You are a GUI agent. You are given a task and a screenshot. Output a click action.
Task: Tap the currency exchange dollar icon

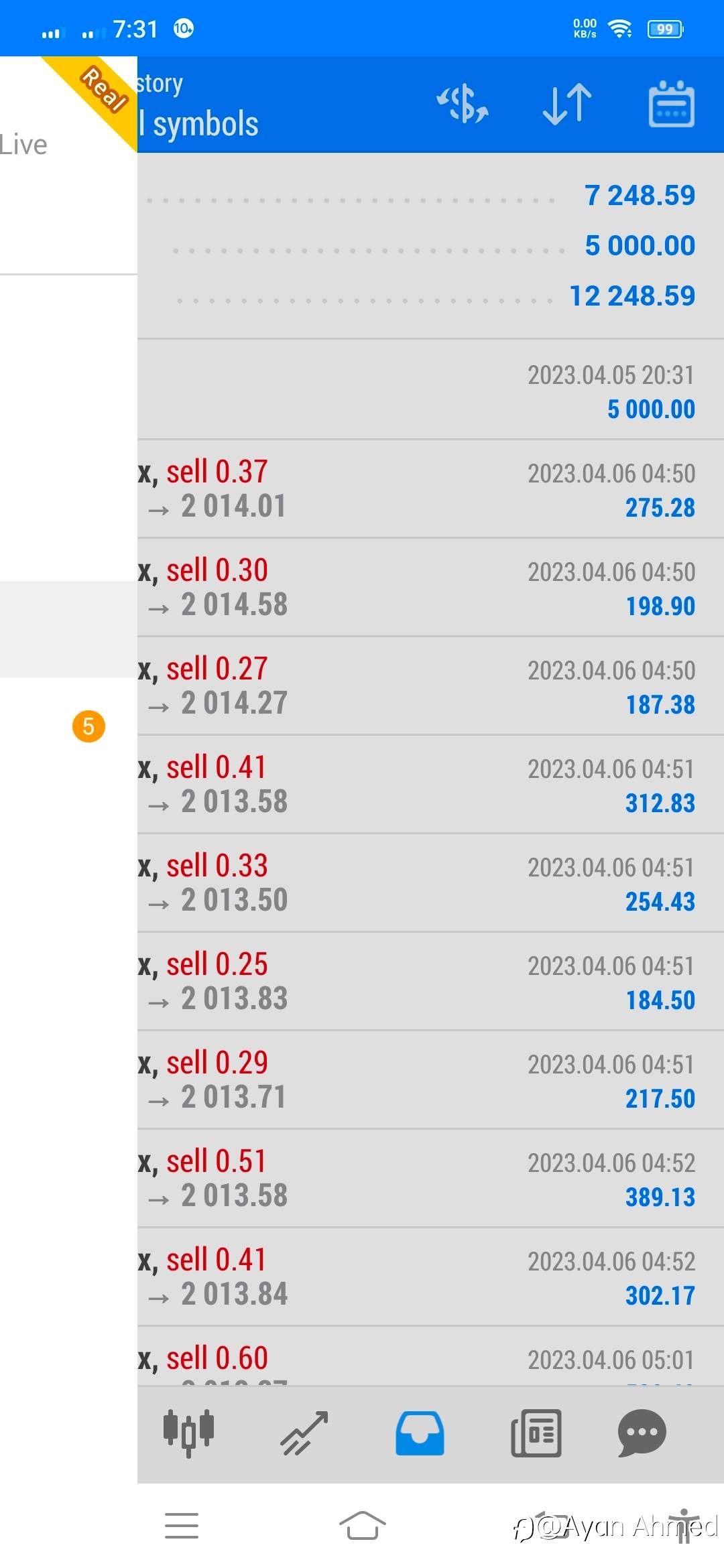(x=463, y=105)
